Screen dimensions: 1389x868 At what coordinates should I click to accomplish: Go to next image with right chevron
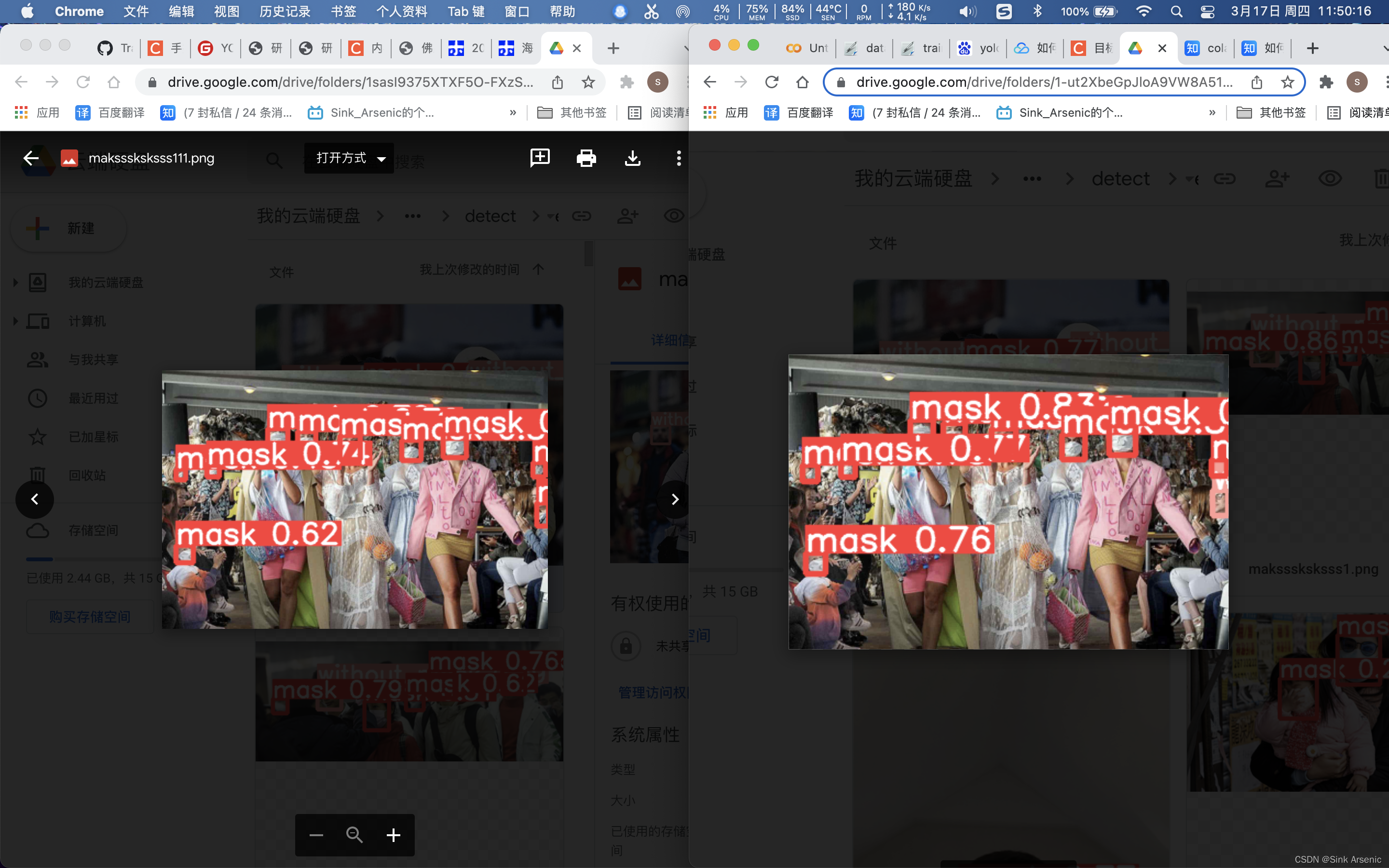click(675, 500)
